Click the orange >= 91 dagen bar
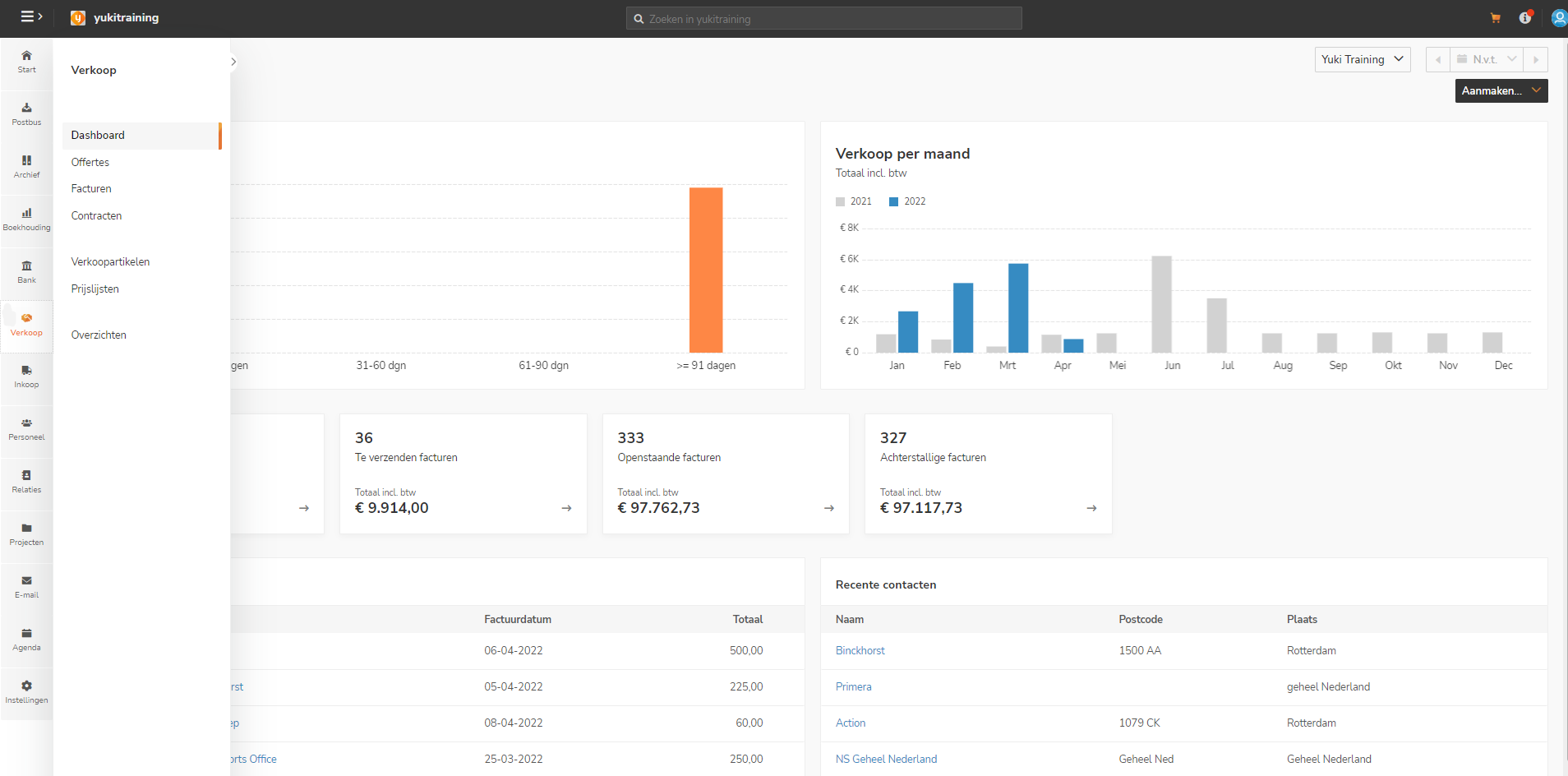The image size is (1568, 776). [x=706, y=270]
